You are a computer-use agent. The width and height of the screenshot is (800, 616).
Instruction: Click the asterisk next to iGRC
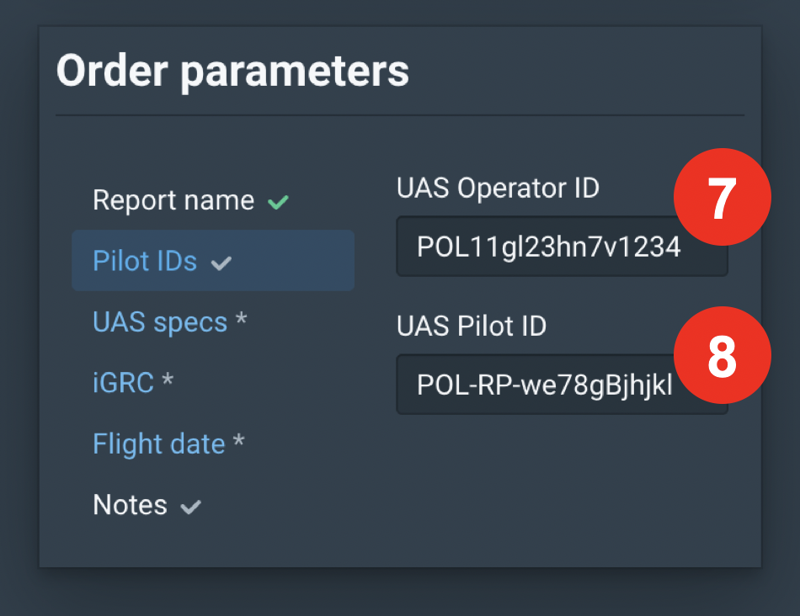coord(168,383)
